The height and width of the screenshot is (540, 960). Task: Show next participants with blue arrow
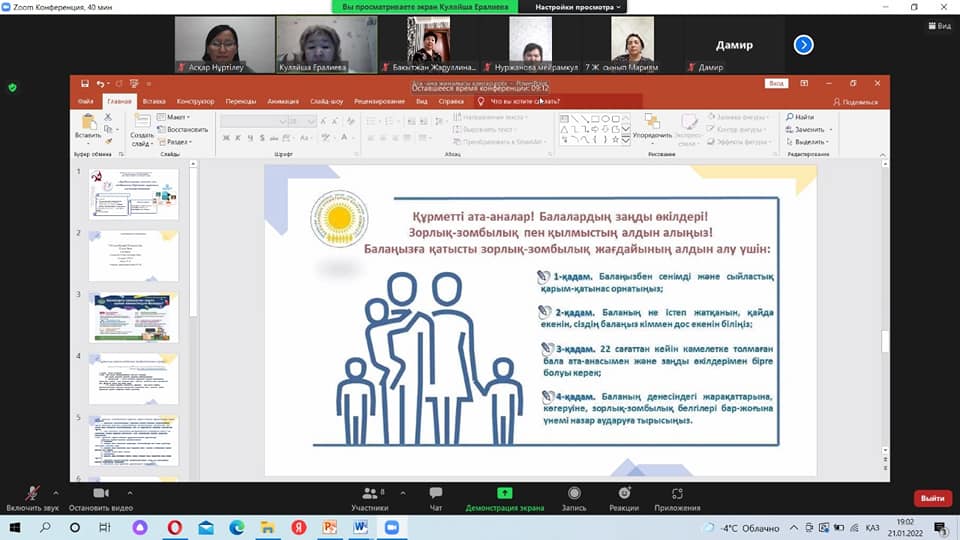[x=804, y=44]
